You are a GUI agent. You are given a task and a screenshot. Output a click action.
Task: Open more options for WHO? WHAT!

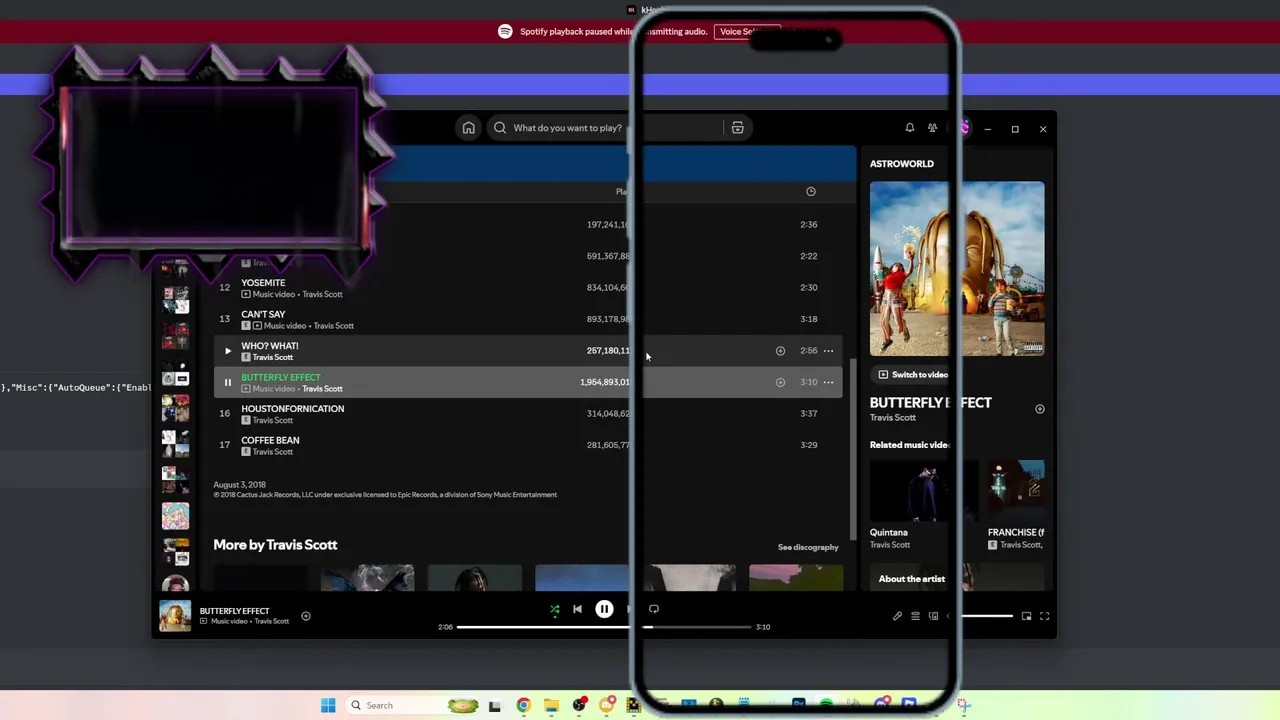pos(828,351)
